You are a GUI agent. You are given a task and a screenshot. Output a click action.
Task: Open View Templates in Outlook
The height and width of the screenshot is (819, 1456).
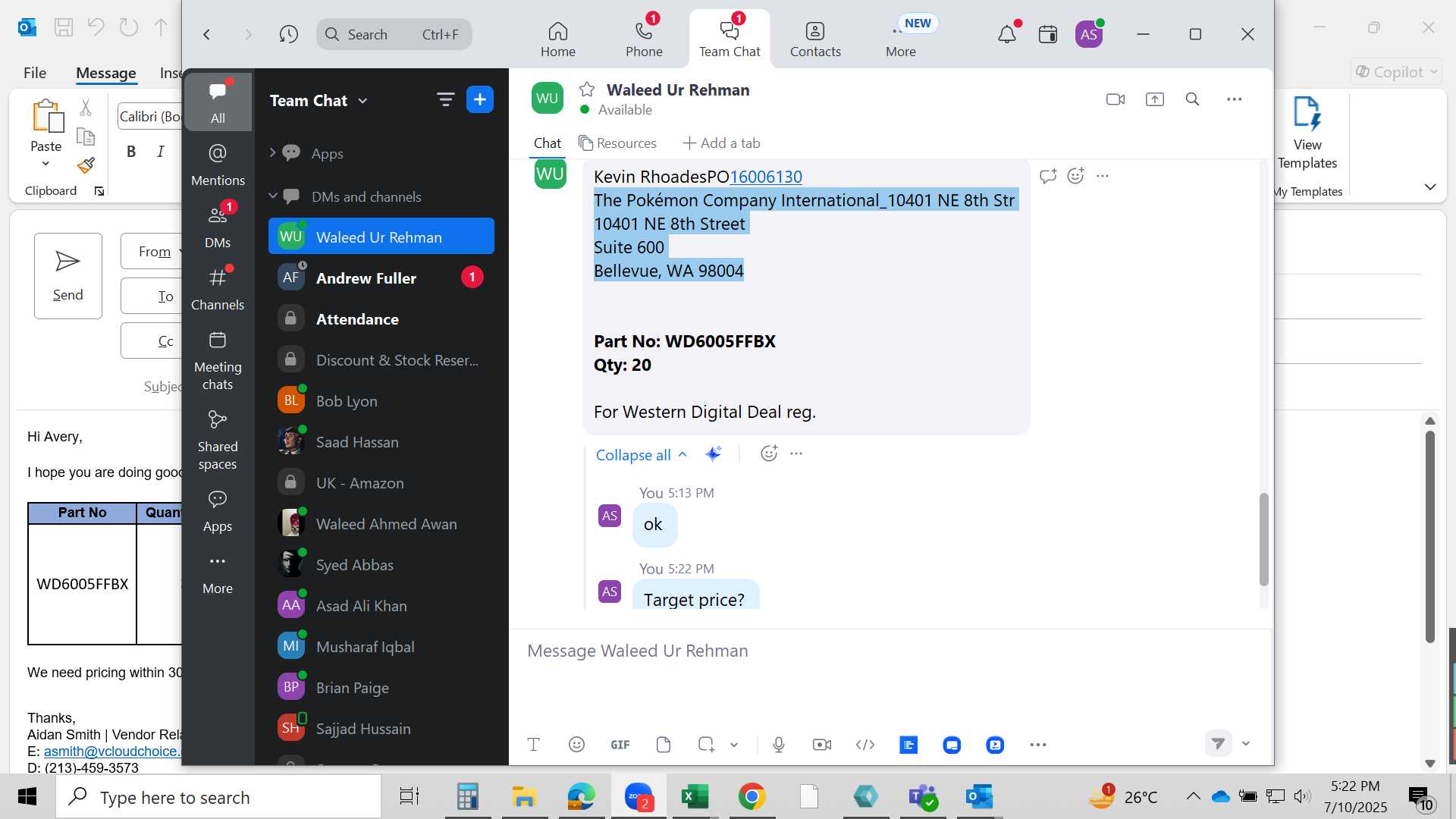pos(1307,133)
